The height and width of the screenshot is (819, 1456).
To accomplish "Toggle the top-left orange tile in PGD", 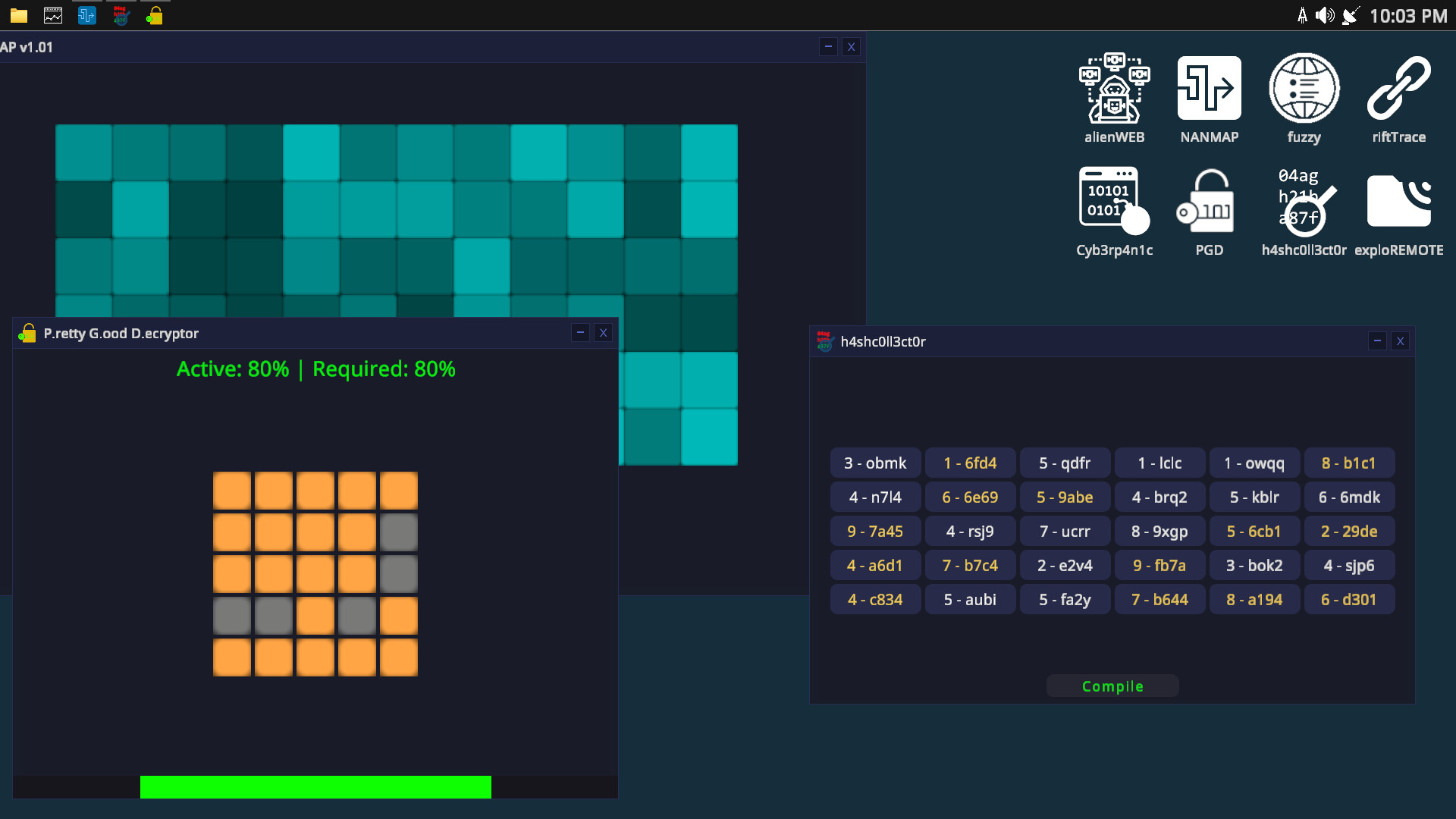I will [x=232, y=490].
